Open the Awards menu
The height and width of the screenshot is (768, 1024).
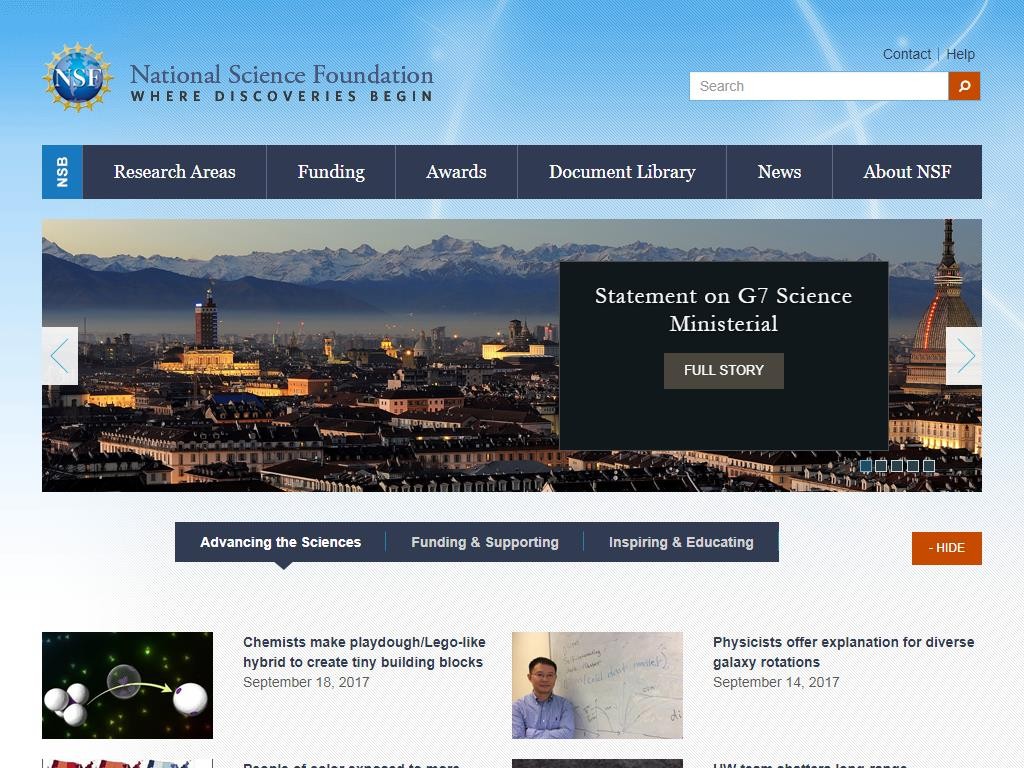coord(456,172)
